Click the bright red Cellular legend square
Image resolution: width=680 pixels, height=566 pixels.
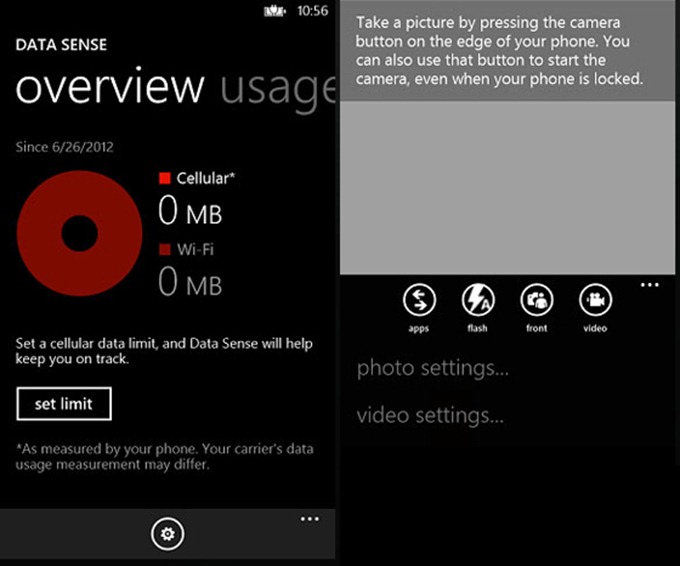click(165, 178)
